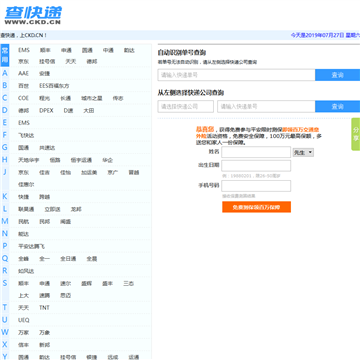Viewport: 360px width, 360px height.
Task: Choose AAE courier
Action: (23, 73)
